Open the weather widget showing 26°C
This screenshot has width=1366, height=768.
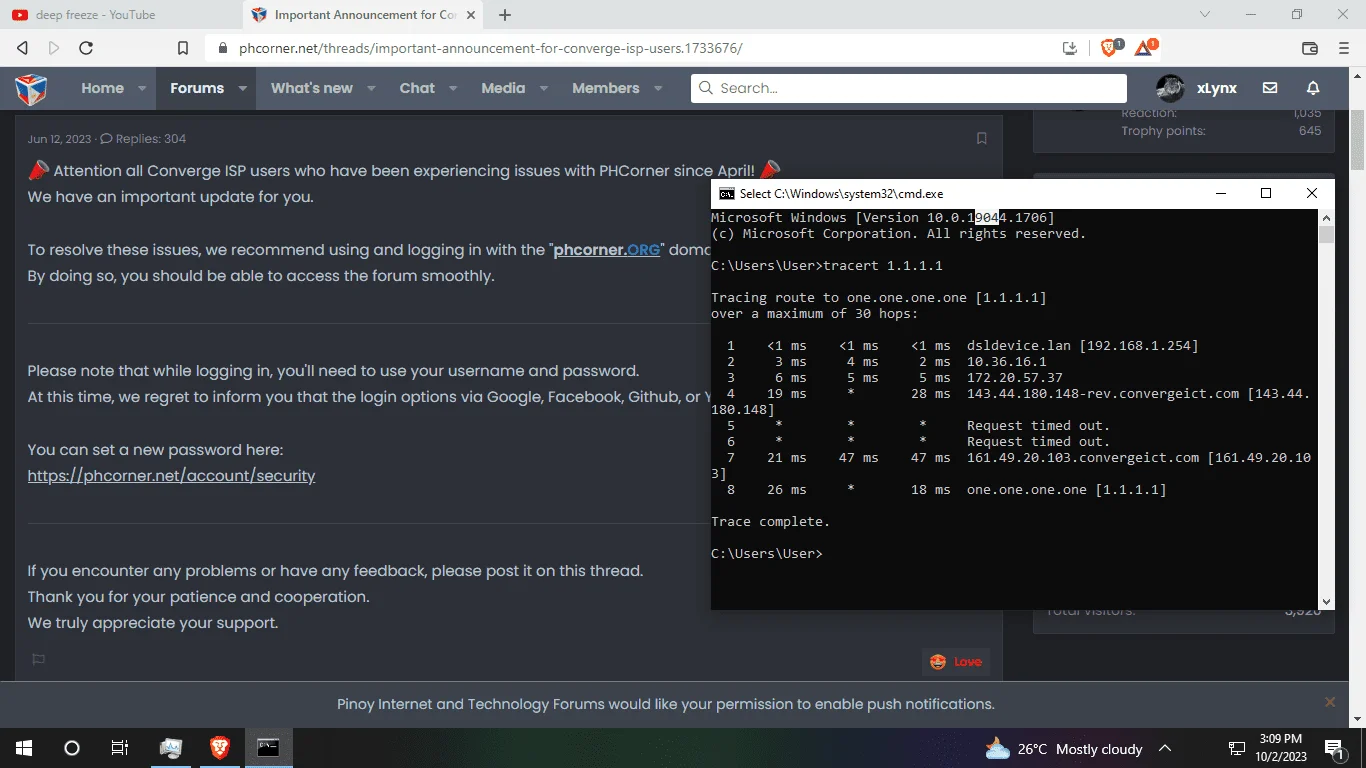click(x=1064, y=748)
